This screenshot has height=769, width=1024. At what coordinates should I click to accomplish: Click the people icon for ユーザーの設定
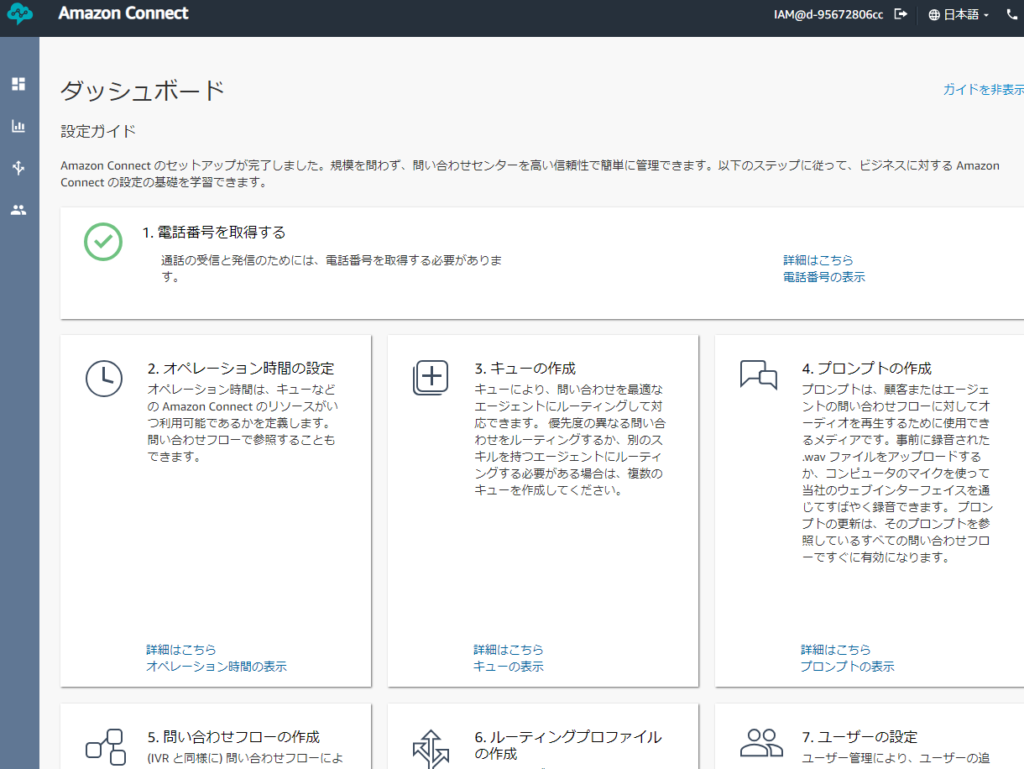pos(761,743)
